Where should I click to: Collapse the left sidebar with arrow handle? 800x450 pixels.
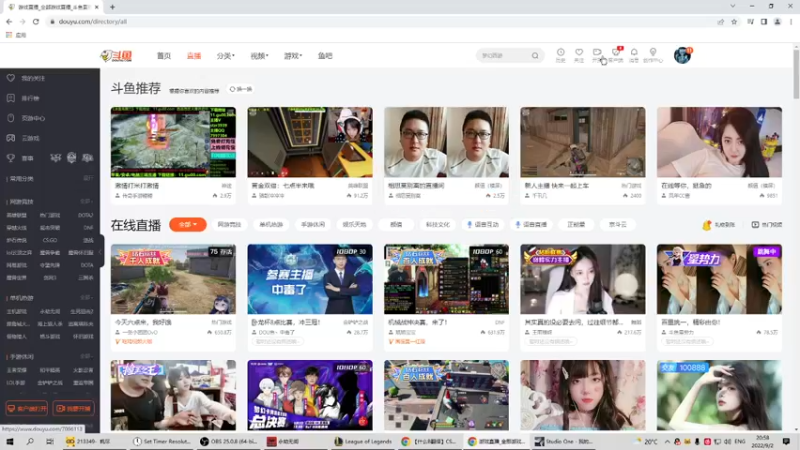click(x=102, y=251)
